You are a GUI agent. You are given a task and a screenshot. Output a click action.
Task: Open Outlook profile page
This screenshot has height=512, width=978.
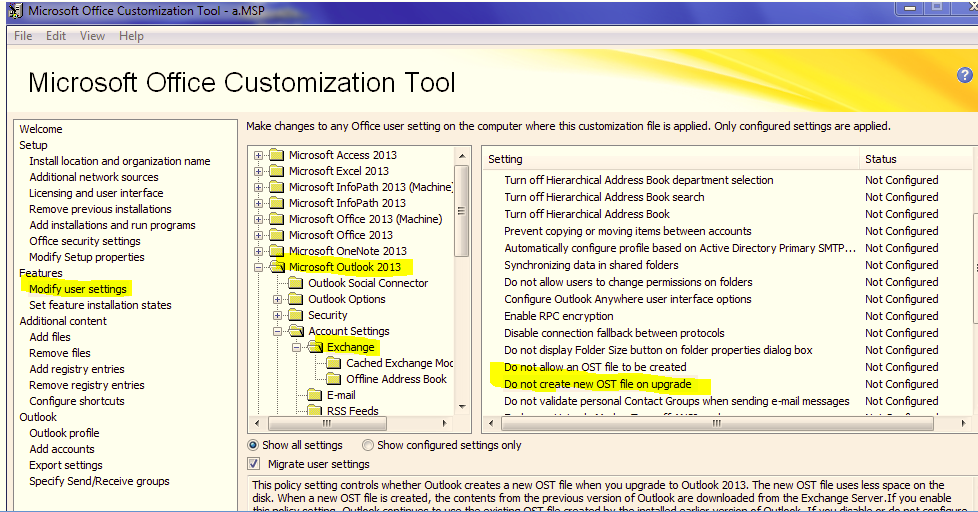click(x=64, y=433)
